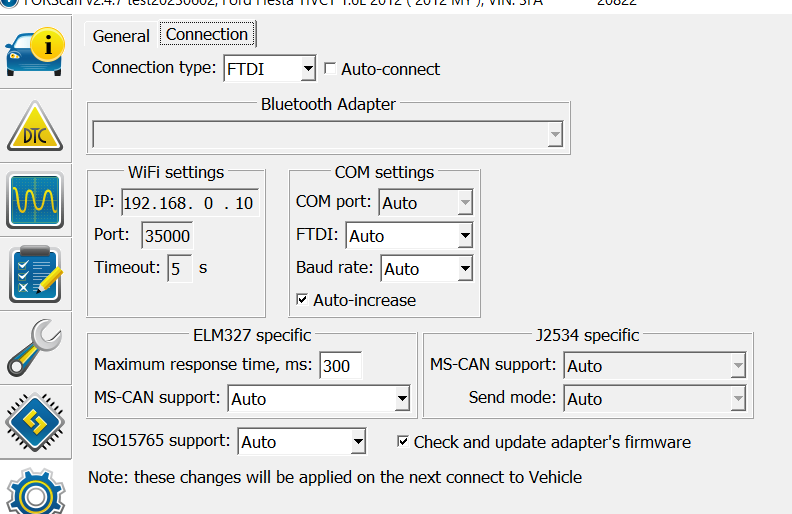
Task: Click the note about next connect to Vehicle
Action: (335, 477)
